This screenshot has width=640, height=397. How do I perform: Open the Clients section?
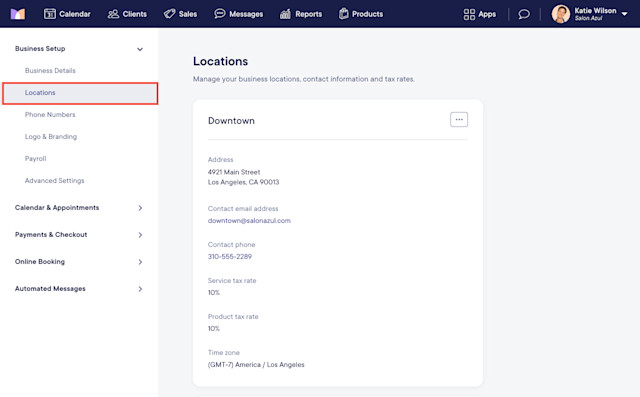click(x=127, y=14)
